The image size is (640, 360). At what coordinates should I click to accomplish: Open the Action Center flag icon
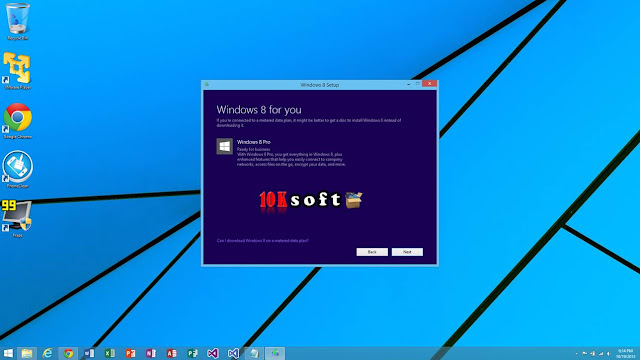584,354
